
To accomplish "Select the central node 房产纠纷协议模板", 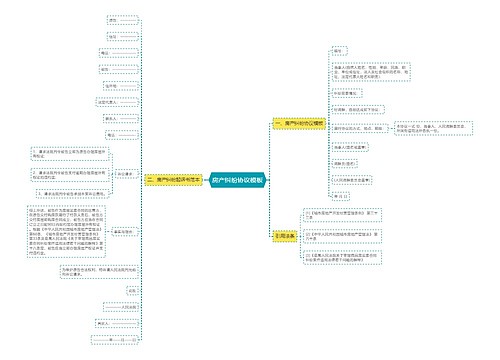I will click(x=238, y=180).
